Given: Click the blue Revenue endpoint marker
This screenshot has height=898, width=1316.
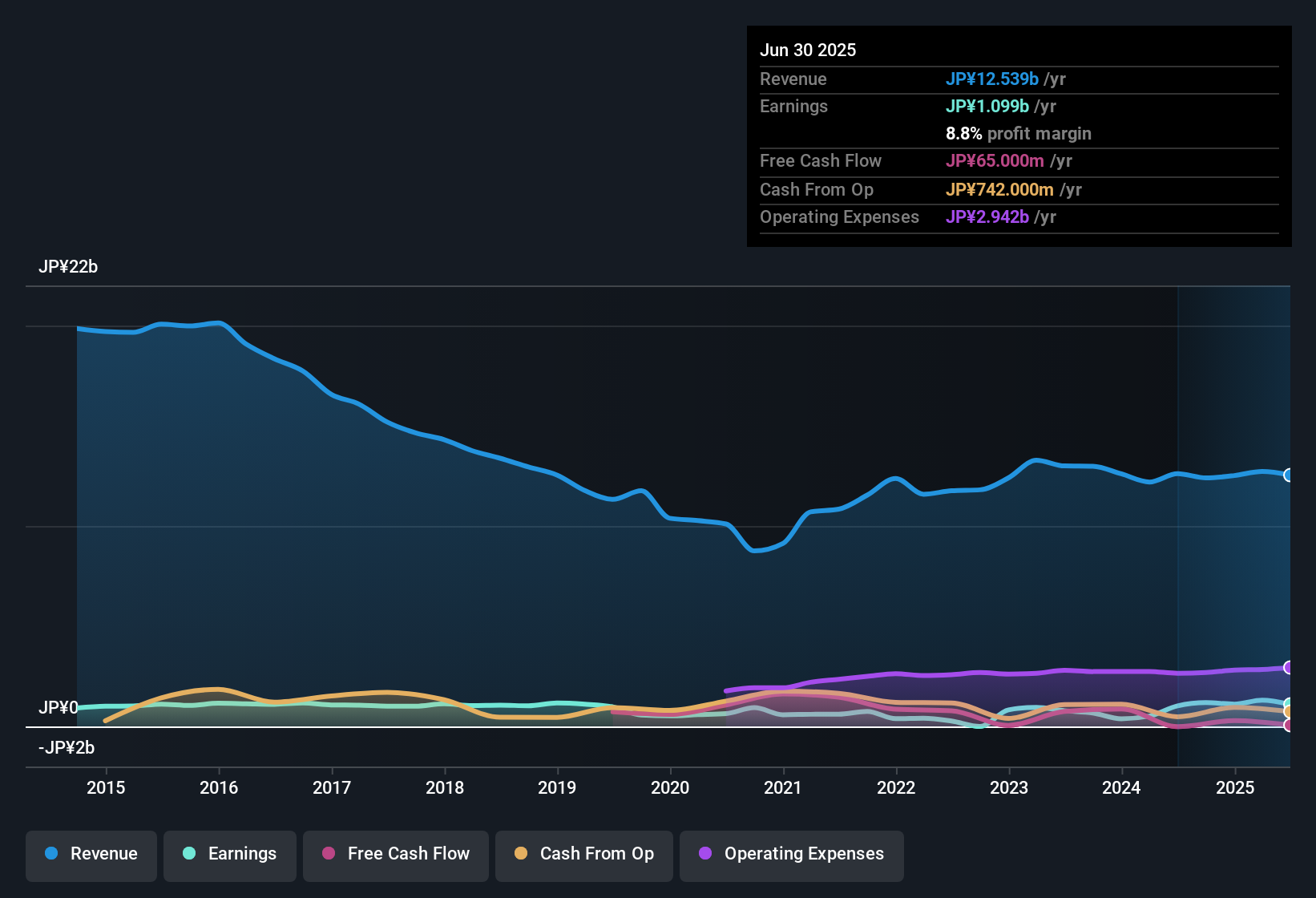Looking at the screenshot, I should [1289, 475].
